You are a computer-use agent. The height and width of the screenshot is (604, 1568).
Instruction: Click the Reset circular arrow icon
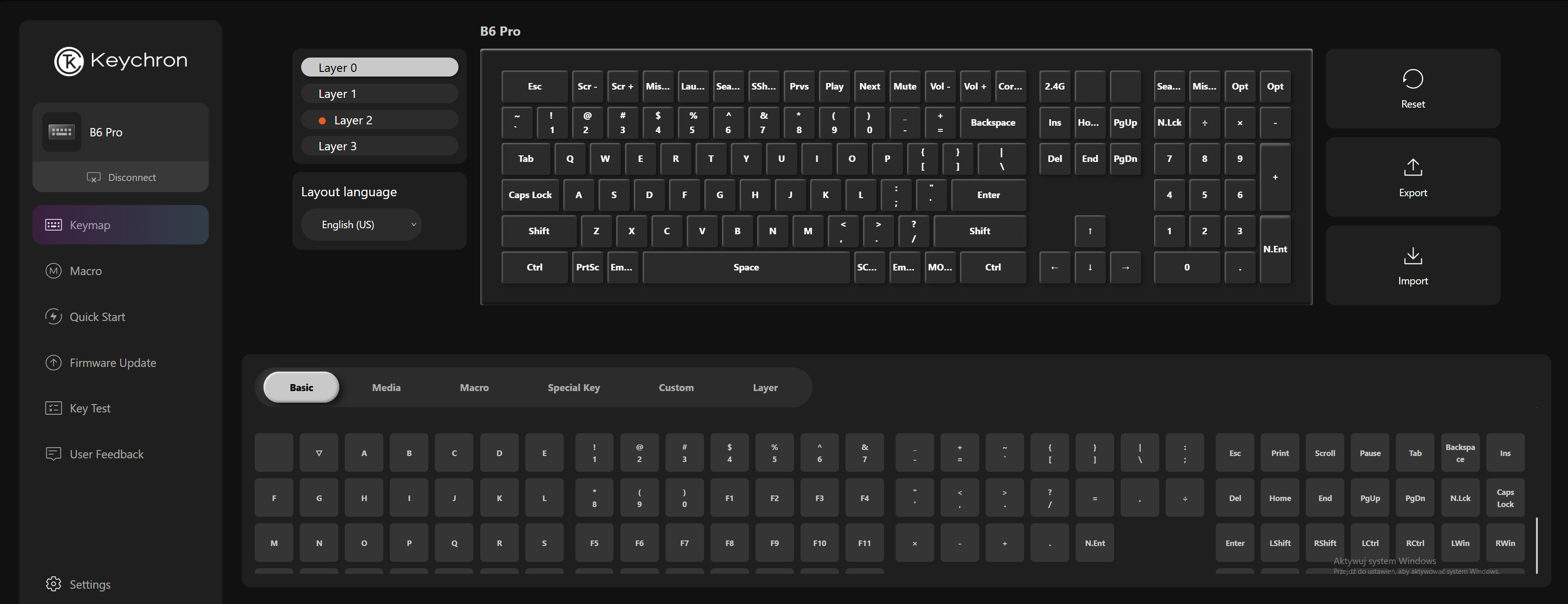(1413, 79)
